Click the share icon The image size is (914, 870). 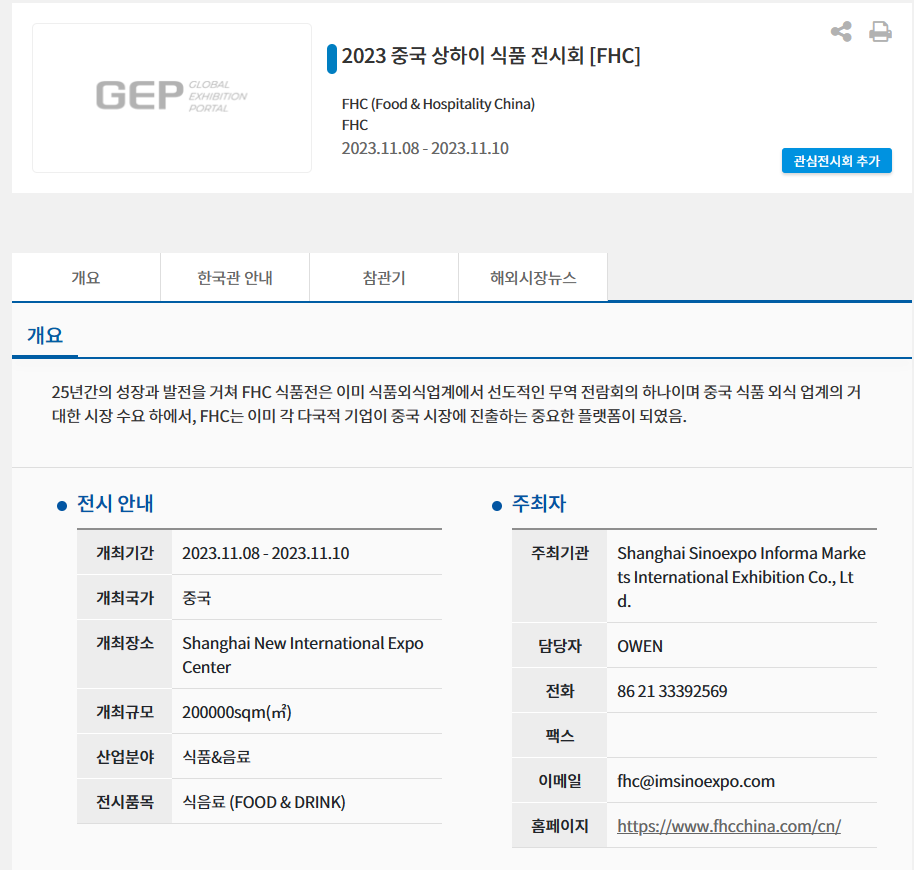(x=841, y=31)
